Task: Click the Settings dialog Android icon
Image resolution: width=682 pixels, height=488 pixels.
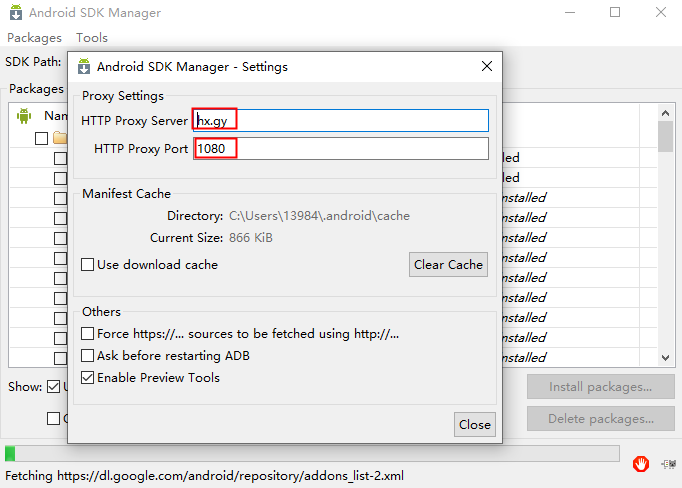Action: (x=84, y=67)
